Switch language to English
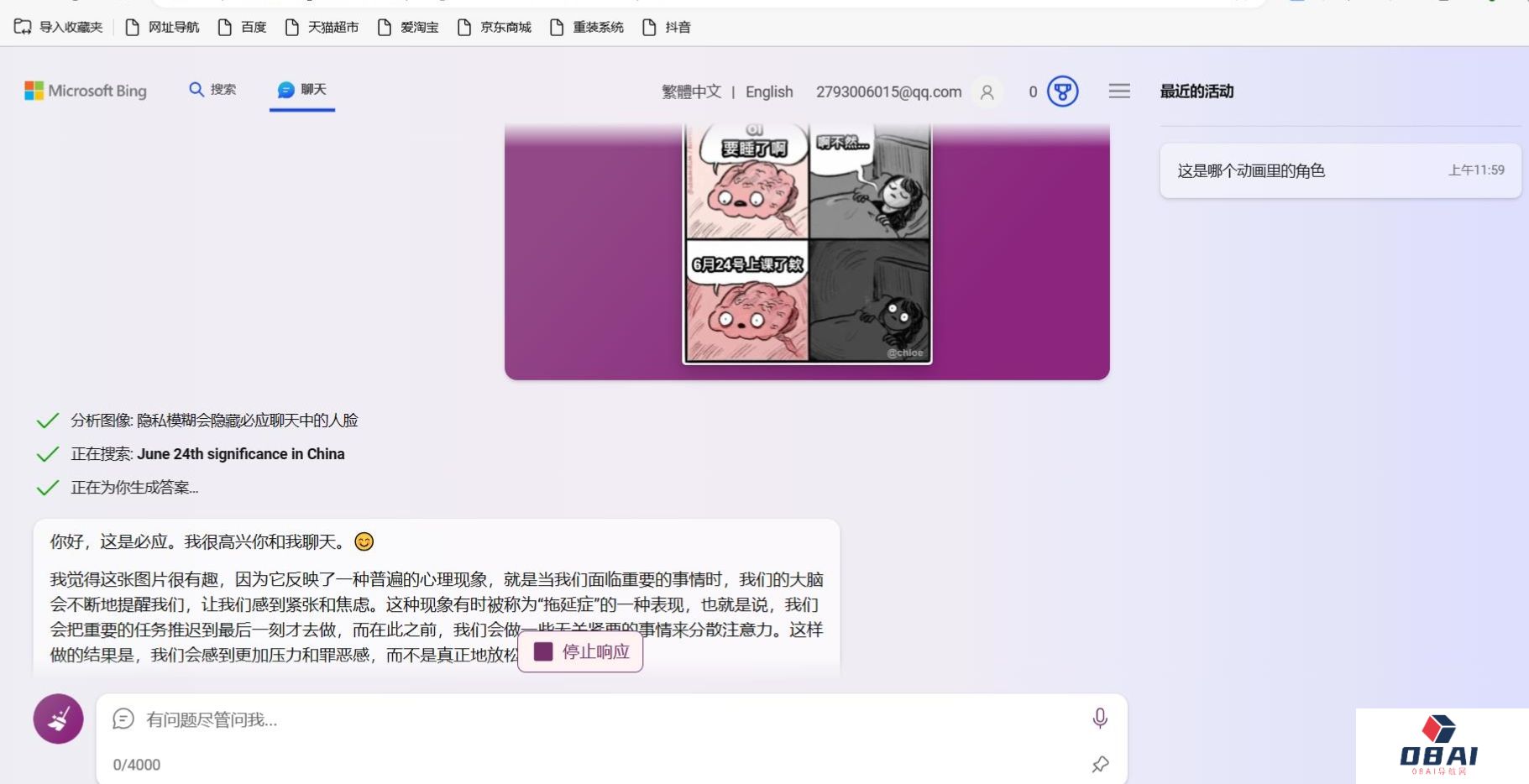The height and width of the screenshot is (784, 1529). [768, 91]
